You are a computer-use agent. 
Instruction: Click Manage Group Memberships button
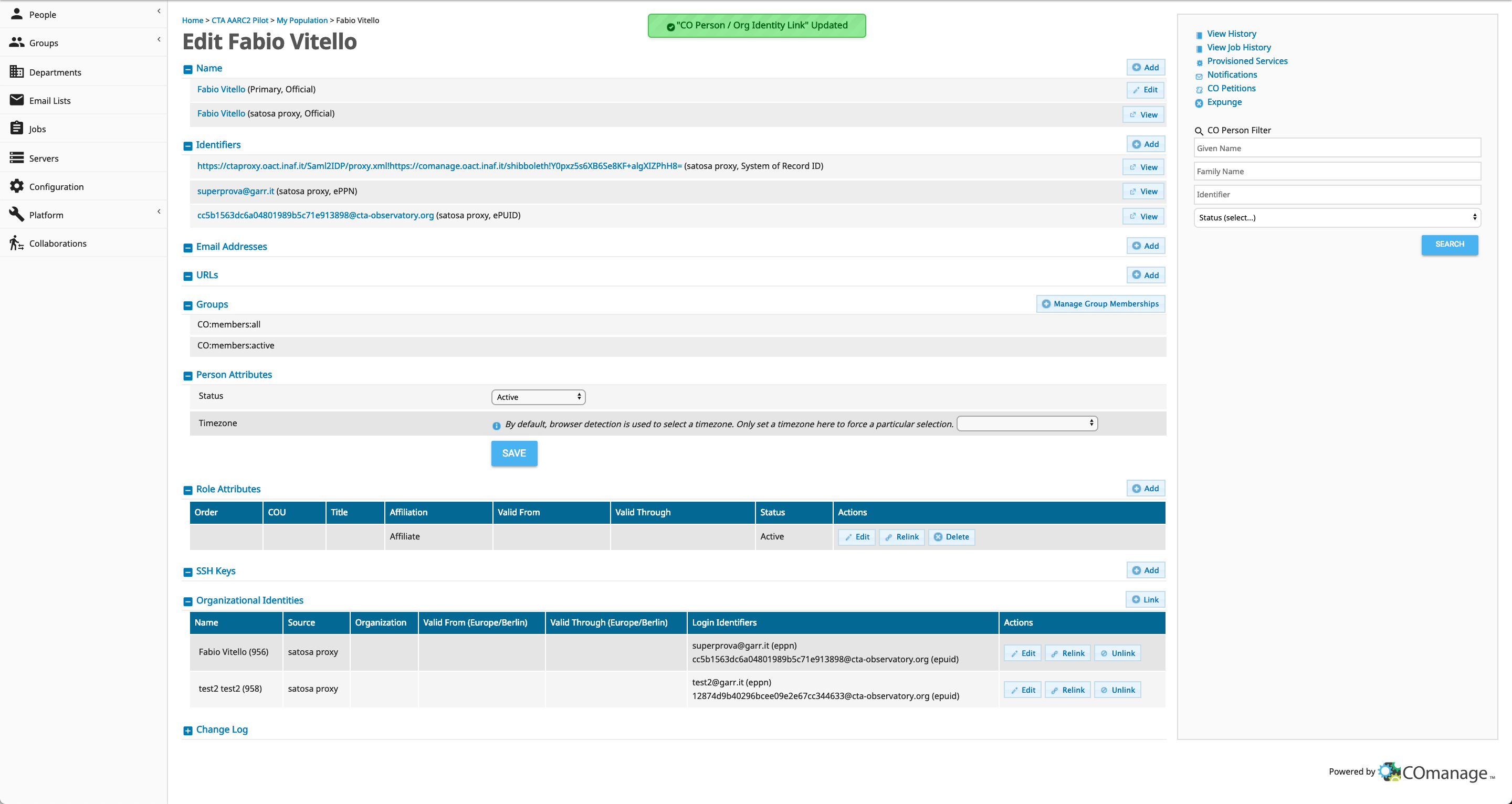[x=1100, y=303]
